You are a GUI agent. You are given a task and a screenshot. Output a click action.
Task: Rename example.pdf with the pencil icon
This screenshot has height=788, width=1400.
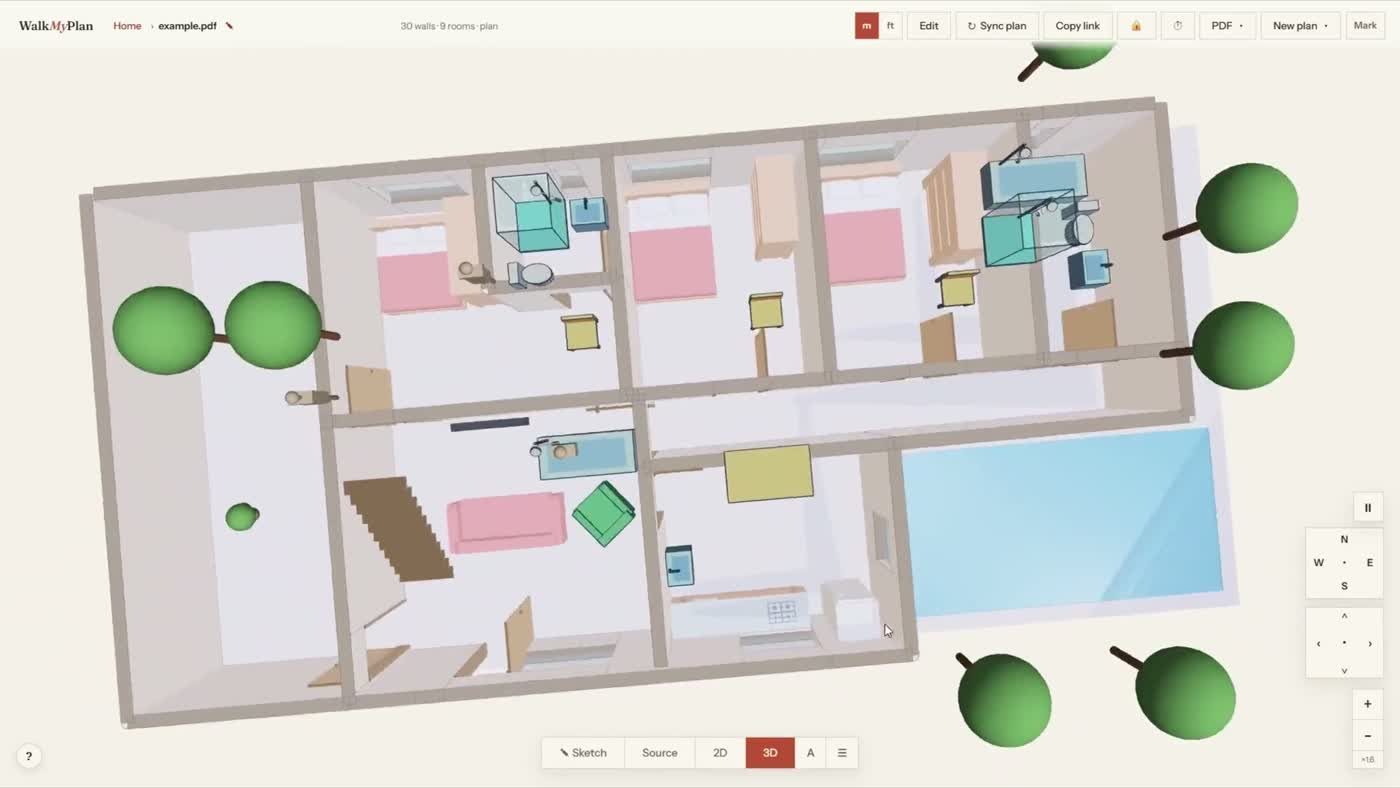pos(229,26)
